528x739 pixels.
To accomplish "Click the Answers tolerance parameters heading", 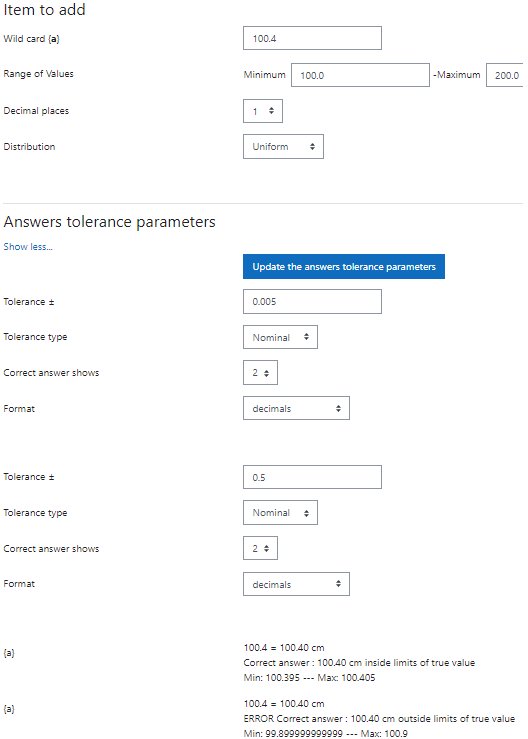I will (109, 222).
